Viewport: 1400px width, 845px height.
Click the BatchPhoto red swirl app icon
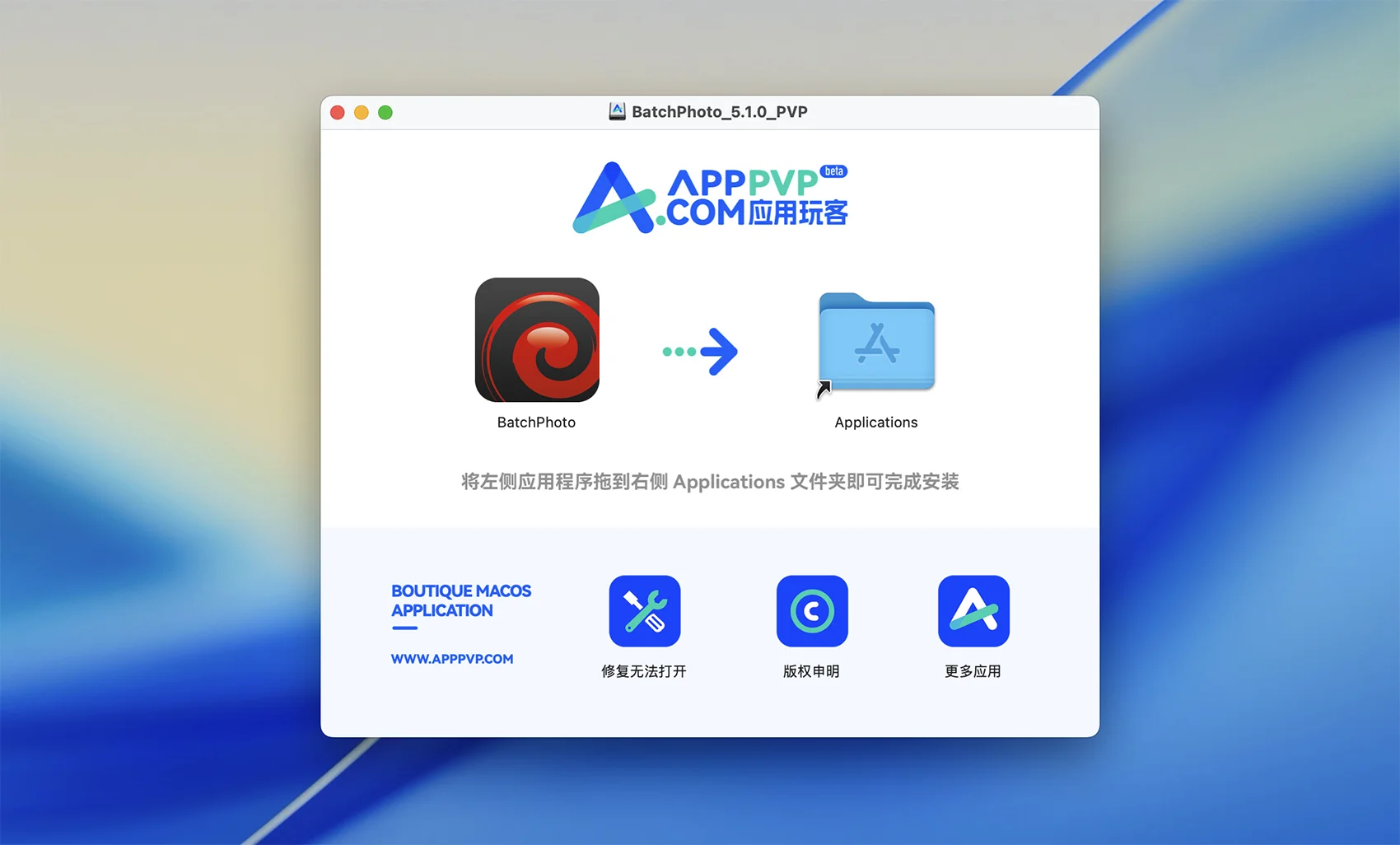537,339
